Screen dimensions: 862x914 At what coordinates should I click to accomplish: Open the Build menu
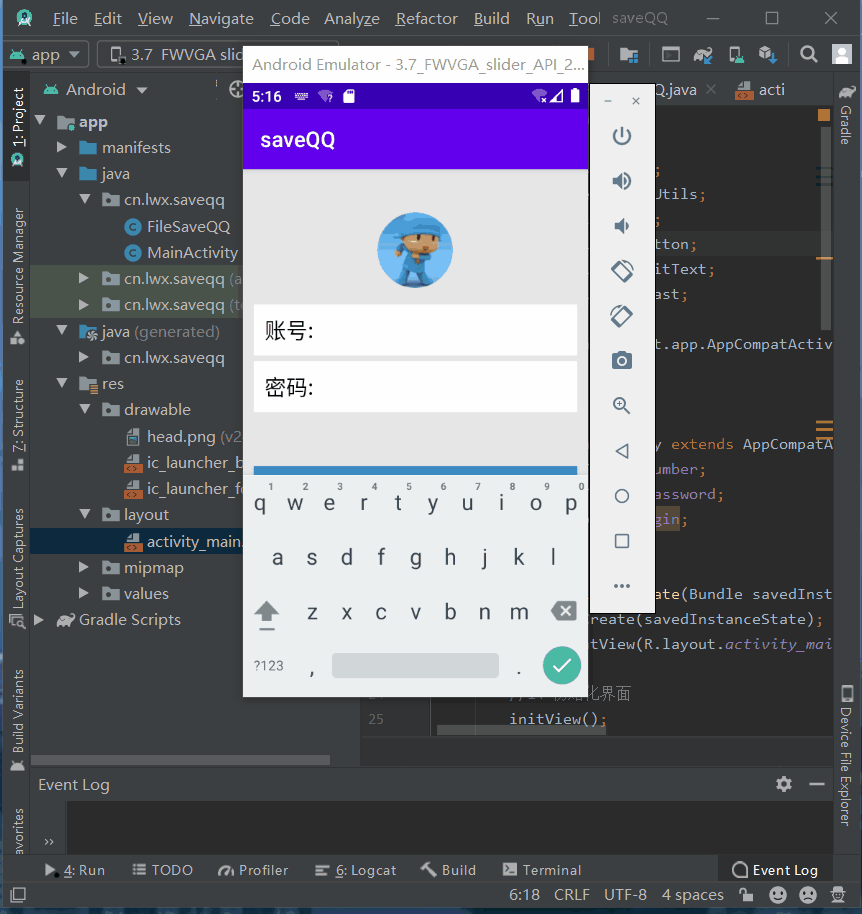pyautogui.click(x=491, y=19)
